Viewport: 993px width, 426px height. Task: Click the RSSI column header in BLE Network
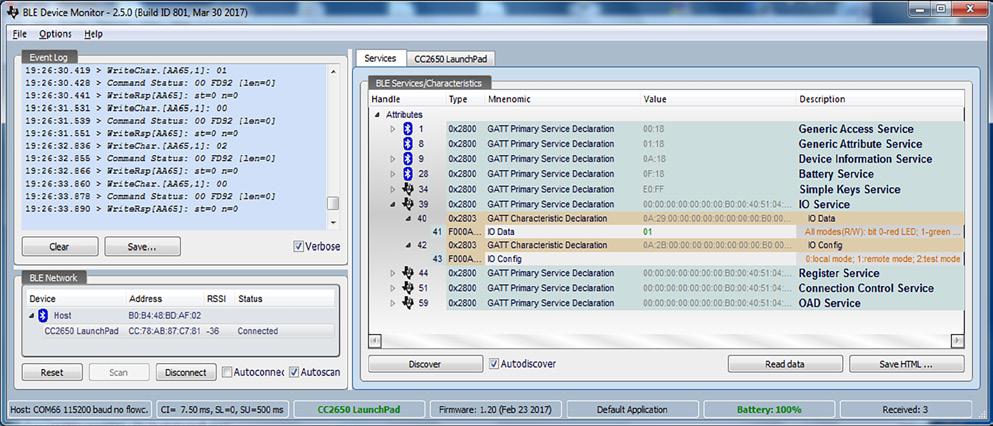point(218,299)
